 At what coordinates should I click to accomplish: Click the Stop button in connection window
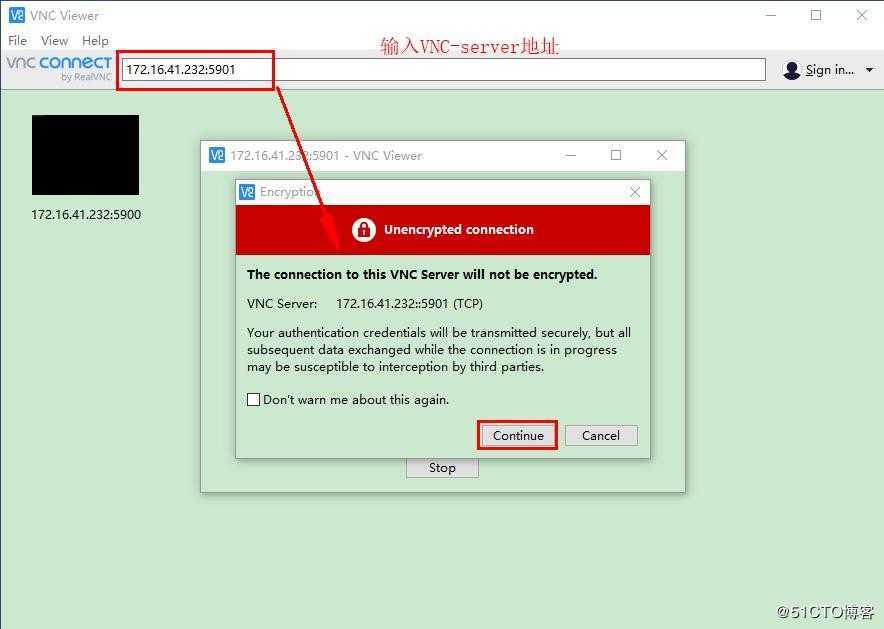[x=442, y=468]
